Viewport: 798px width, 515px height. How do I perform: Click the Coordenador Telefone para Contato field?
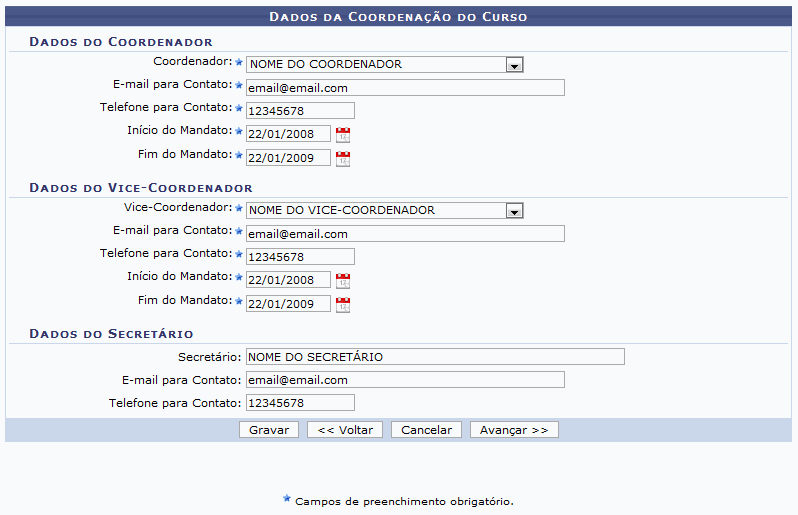point(300,111)
